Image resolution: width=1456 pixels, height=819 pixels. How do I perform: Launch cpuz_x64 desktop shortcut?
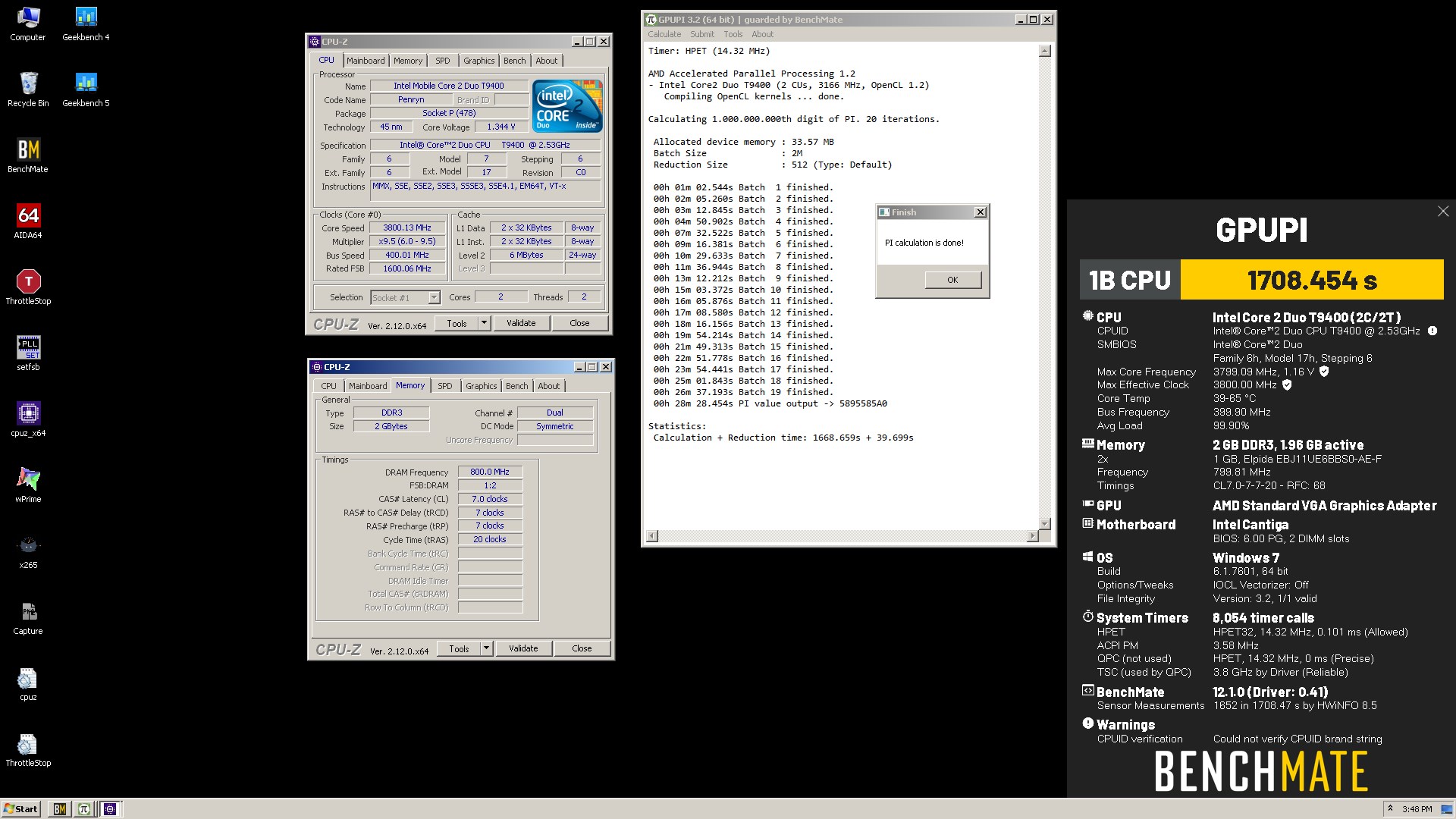(x=28, y=419)
